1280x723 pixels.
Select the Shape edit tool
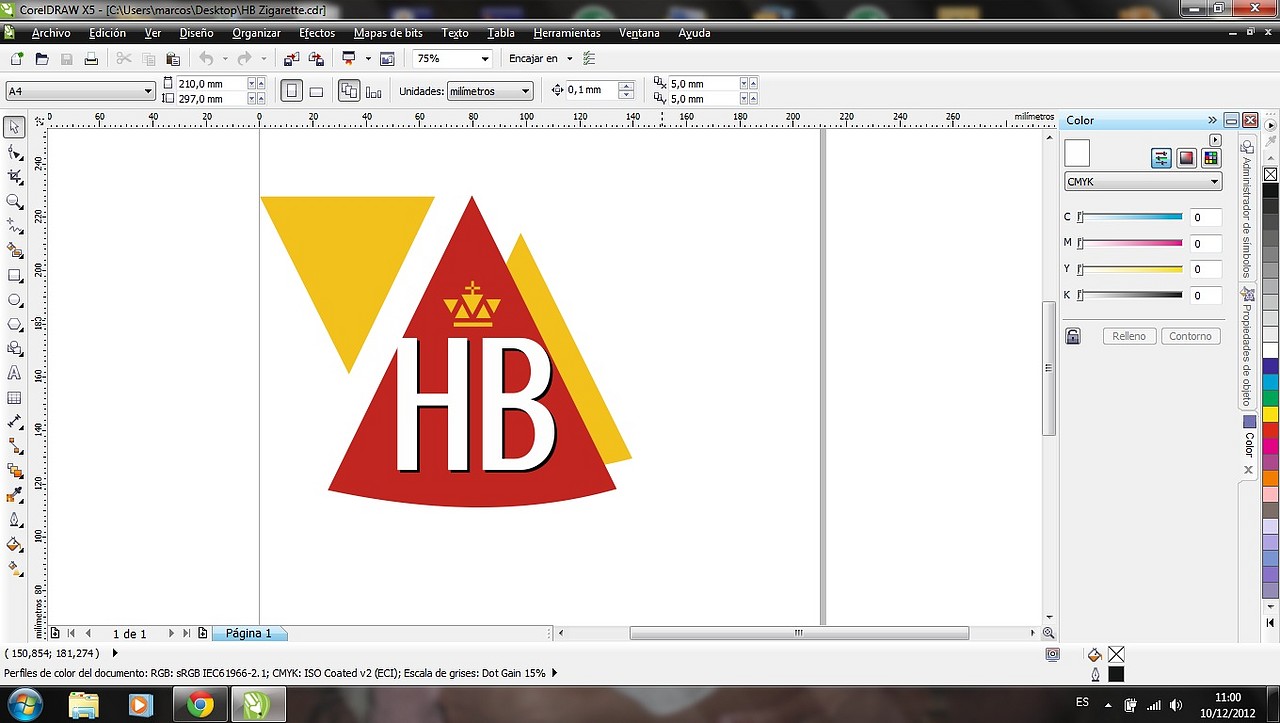click(x=14, y=152)
